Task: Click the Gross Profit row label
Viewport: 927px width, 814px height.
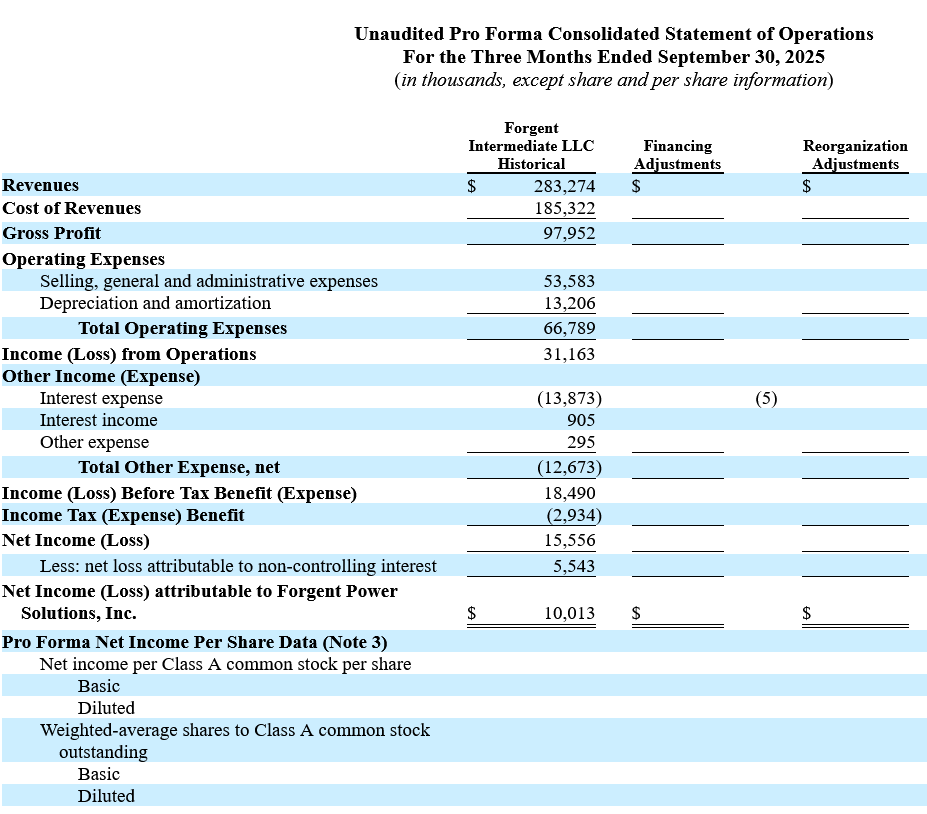Action: [51, 233]
